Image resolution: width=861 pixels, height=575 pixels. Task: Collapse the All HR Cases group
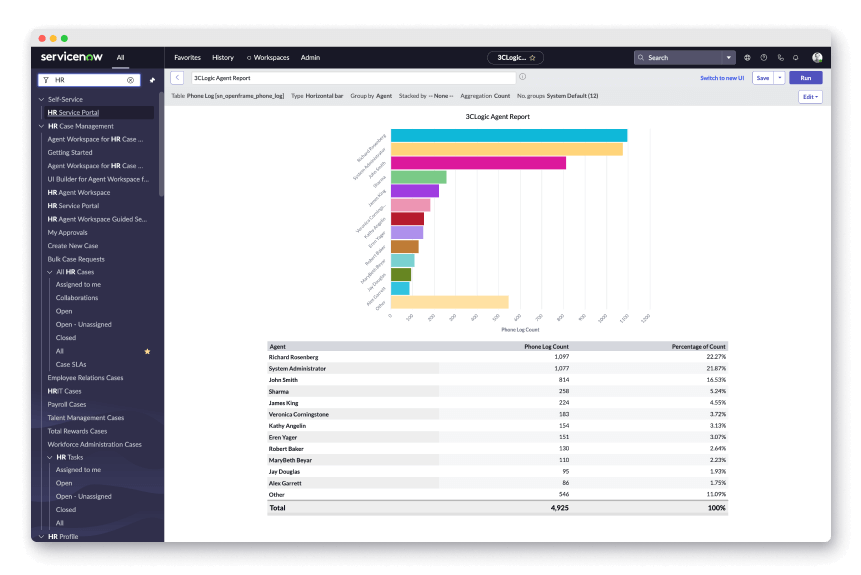coord(50,272)
